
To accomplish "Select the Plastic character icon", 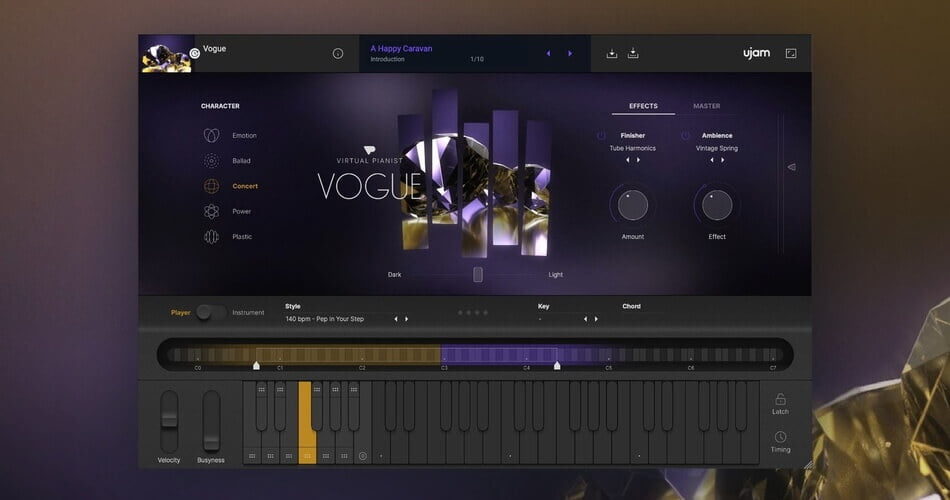I will (x=211, y=237).
